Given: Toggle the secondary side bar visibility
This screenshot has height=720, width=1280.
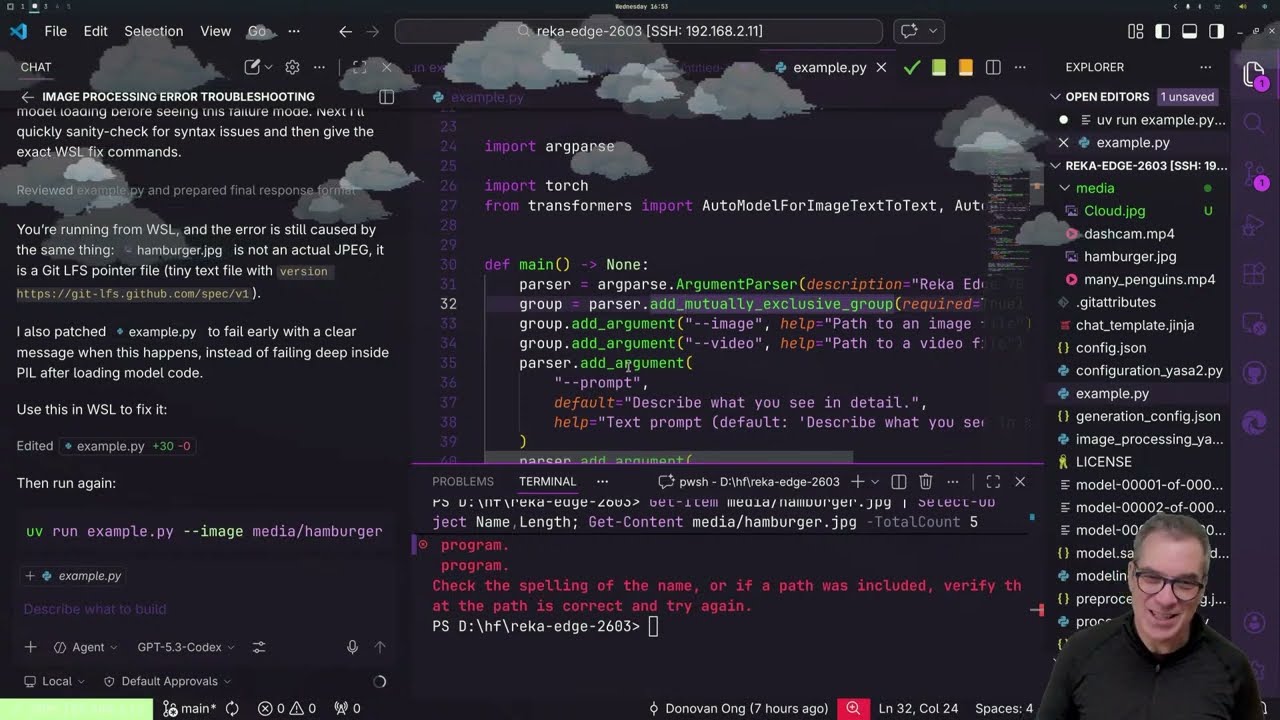Looking at the screenshot, I should (x=1216, y=31).
